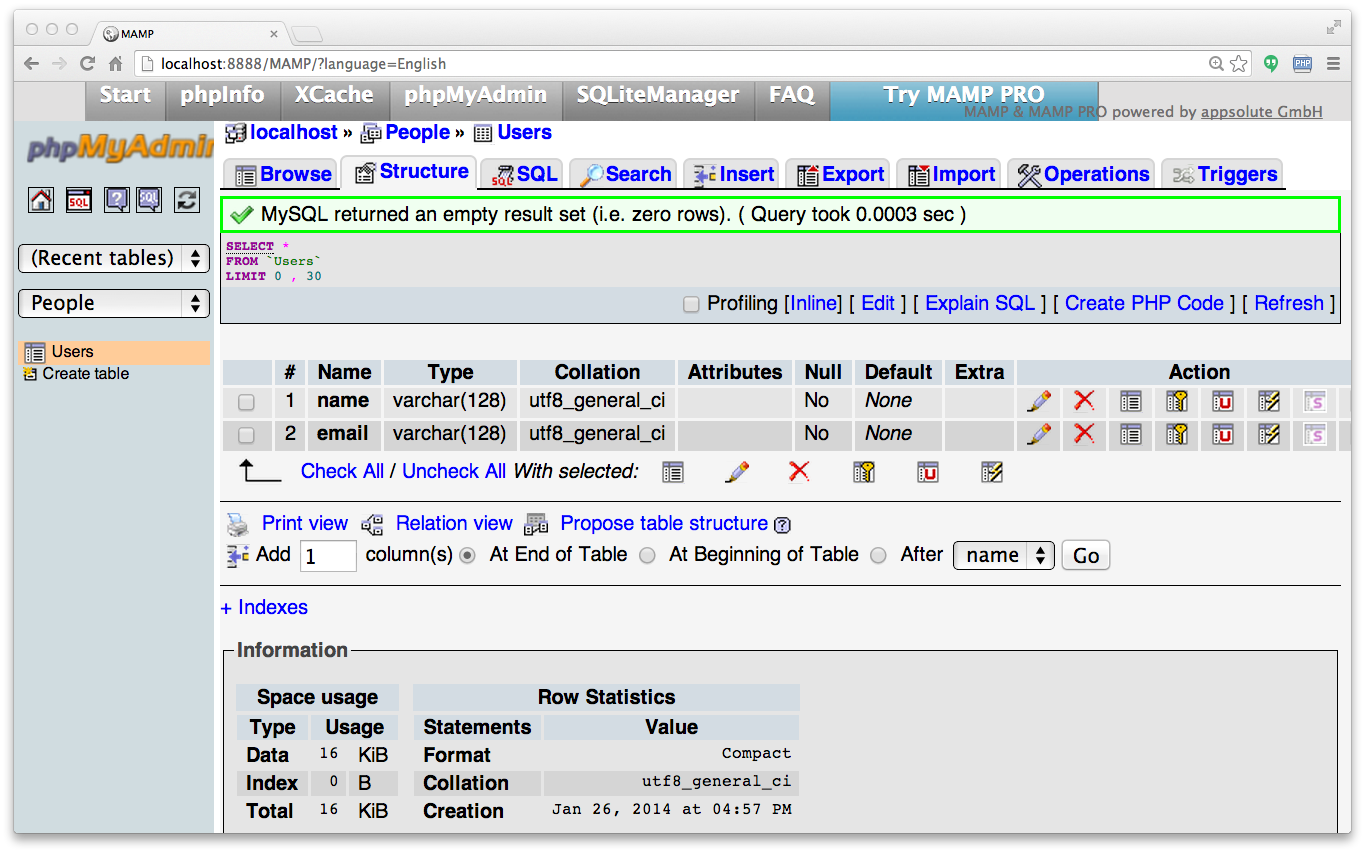Add unique index on name column

pos(1222,401)
